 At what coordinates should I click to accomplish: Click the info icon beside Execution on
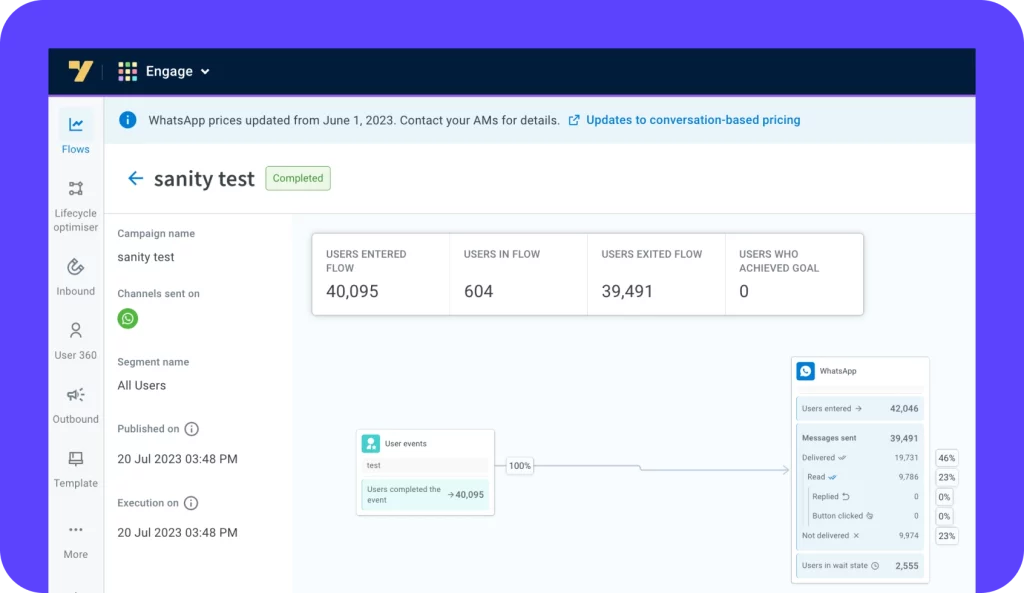190,503
